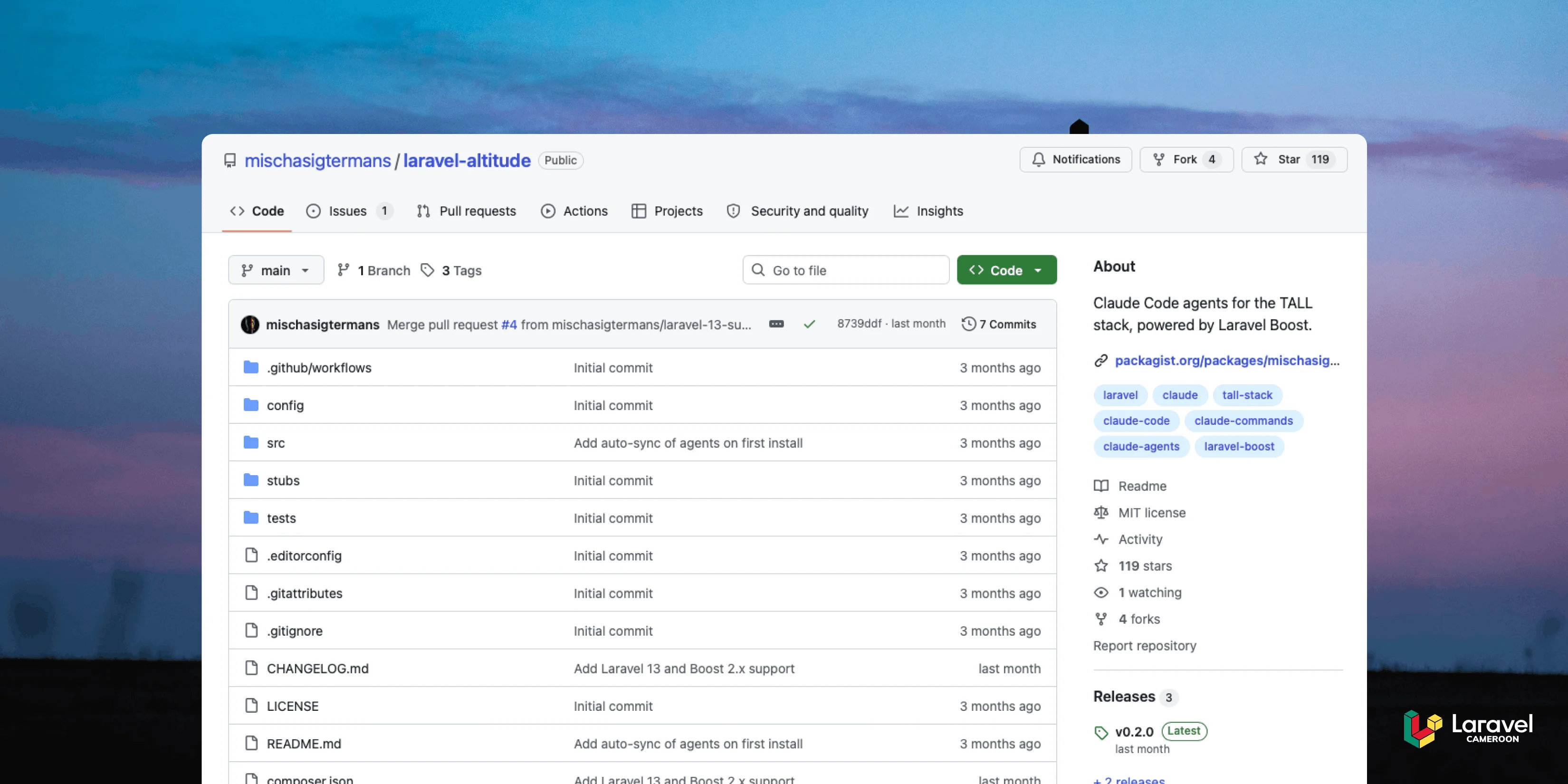Click the Report repository link
Screen dimensions: 1568x784
(1144, 645)
